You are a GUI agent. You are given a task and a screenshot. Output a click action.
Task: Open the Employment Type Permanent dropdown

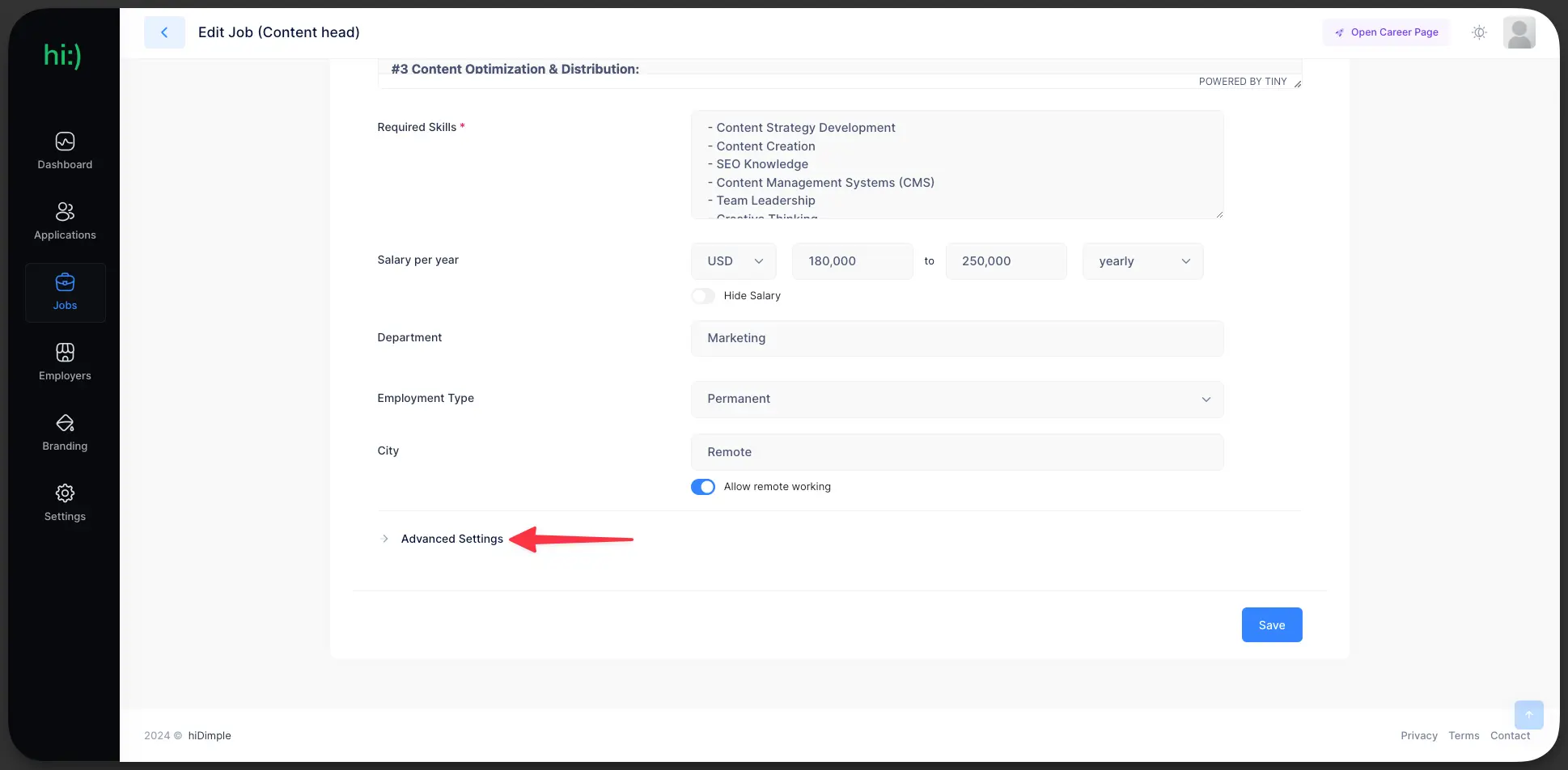tap(956, 399)
